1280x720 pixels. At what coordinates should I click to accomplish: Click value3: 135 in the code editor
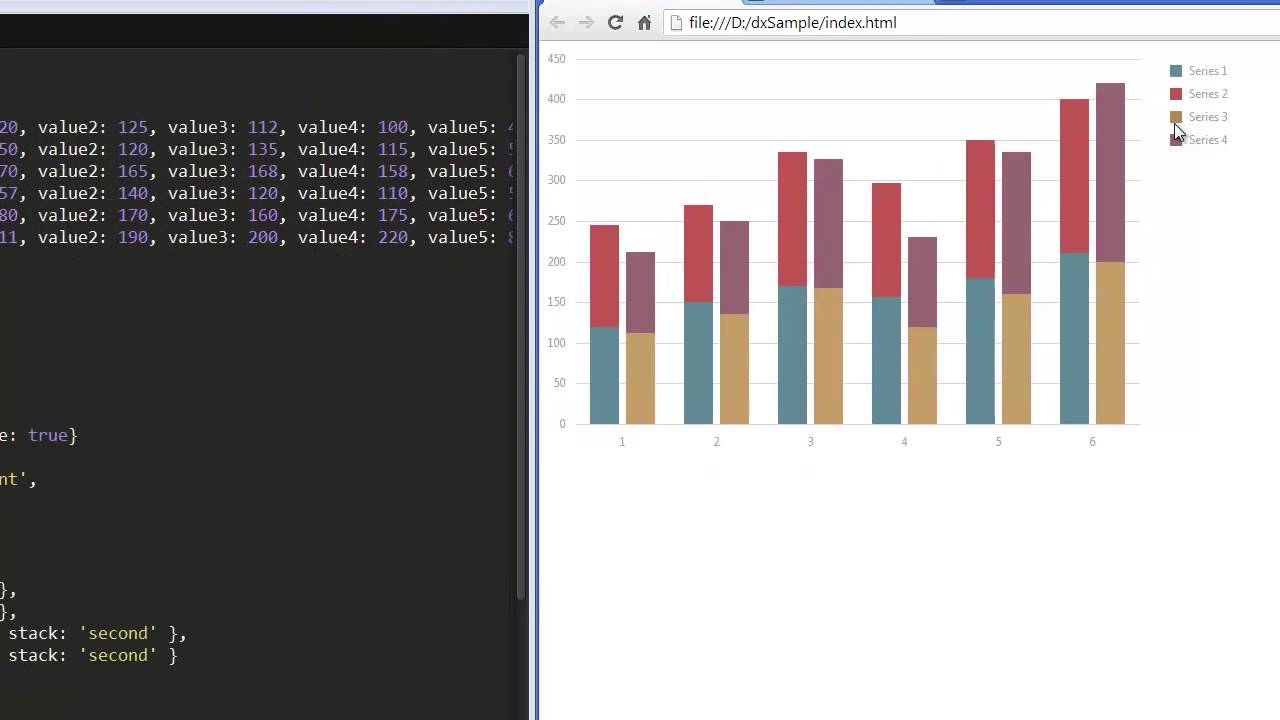pyautogui.click(x=222, y=149)
